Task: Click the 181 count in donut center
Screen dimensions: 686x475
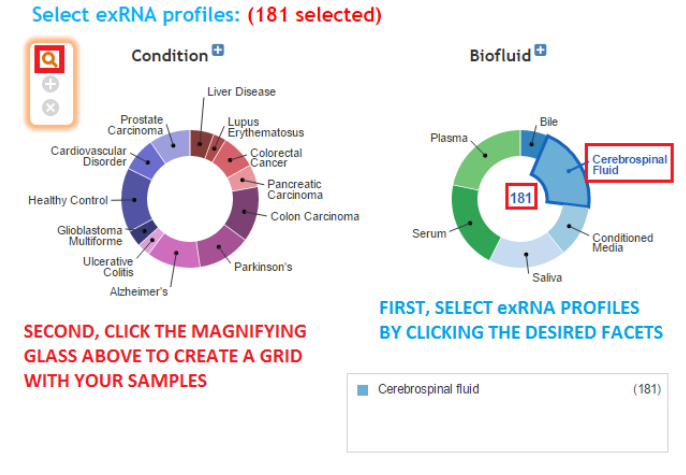Action: click(522, 196)
